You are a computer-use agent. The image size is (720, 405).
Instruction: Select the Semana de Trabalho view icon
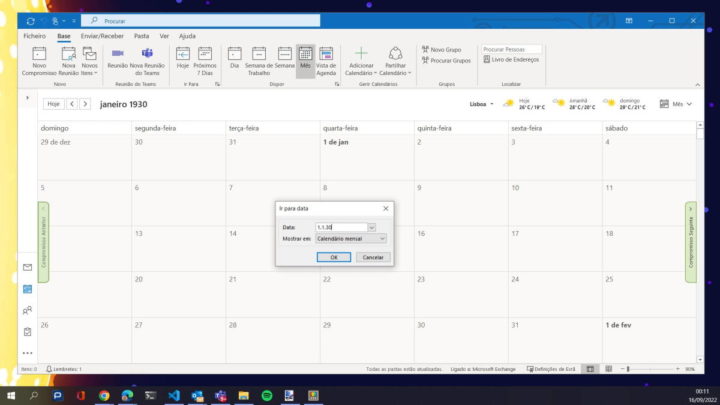pos(259,54)
